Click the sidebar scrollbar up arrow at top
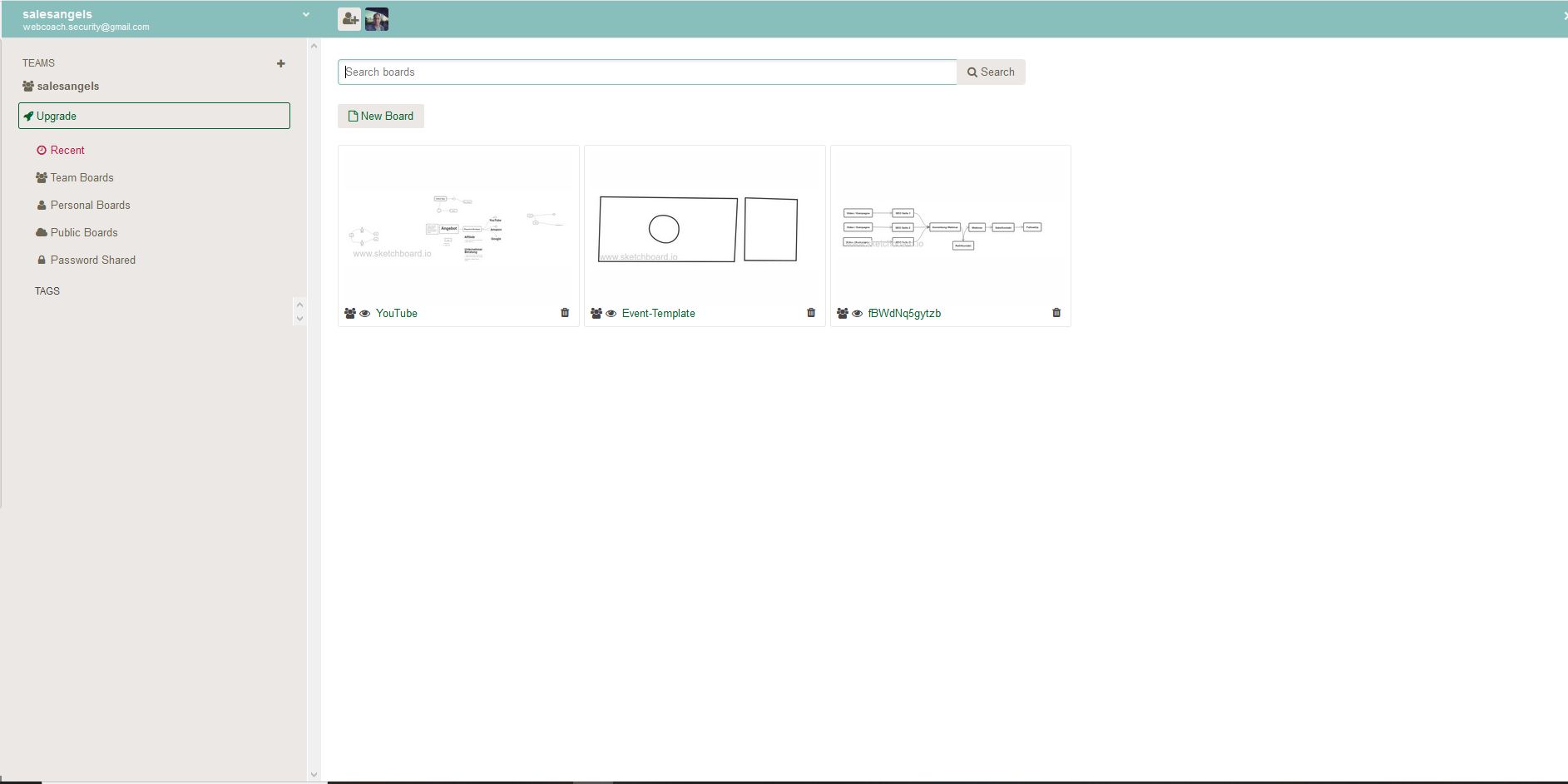1568x784 pixels. click(314, 46)
